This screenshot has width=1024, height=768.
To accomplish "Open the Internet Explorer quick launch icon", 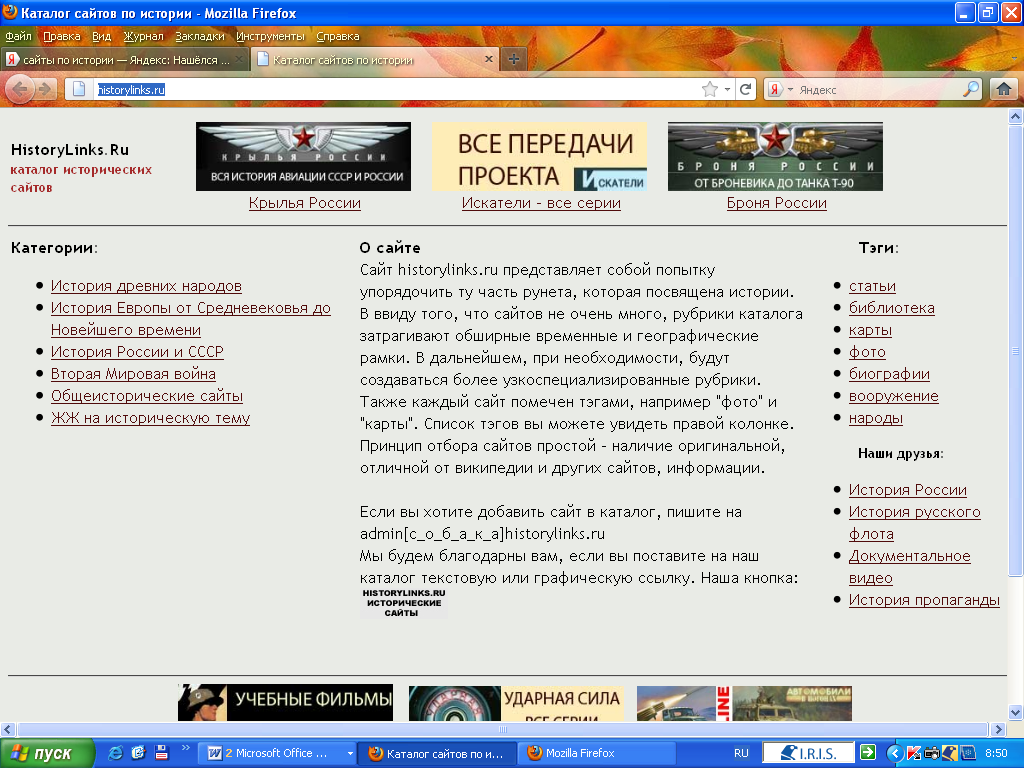I will [116, 752].
